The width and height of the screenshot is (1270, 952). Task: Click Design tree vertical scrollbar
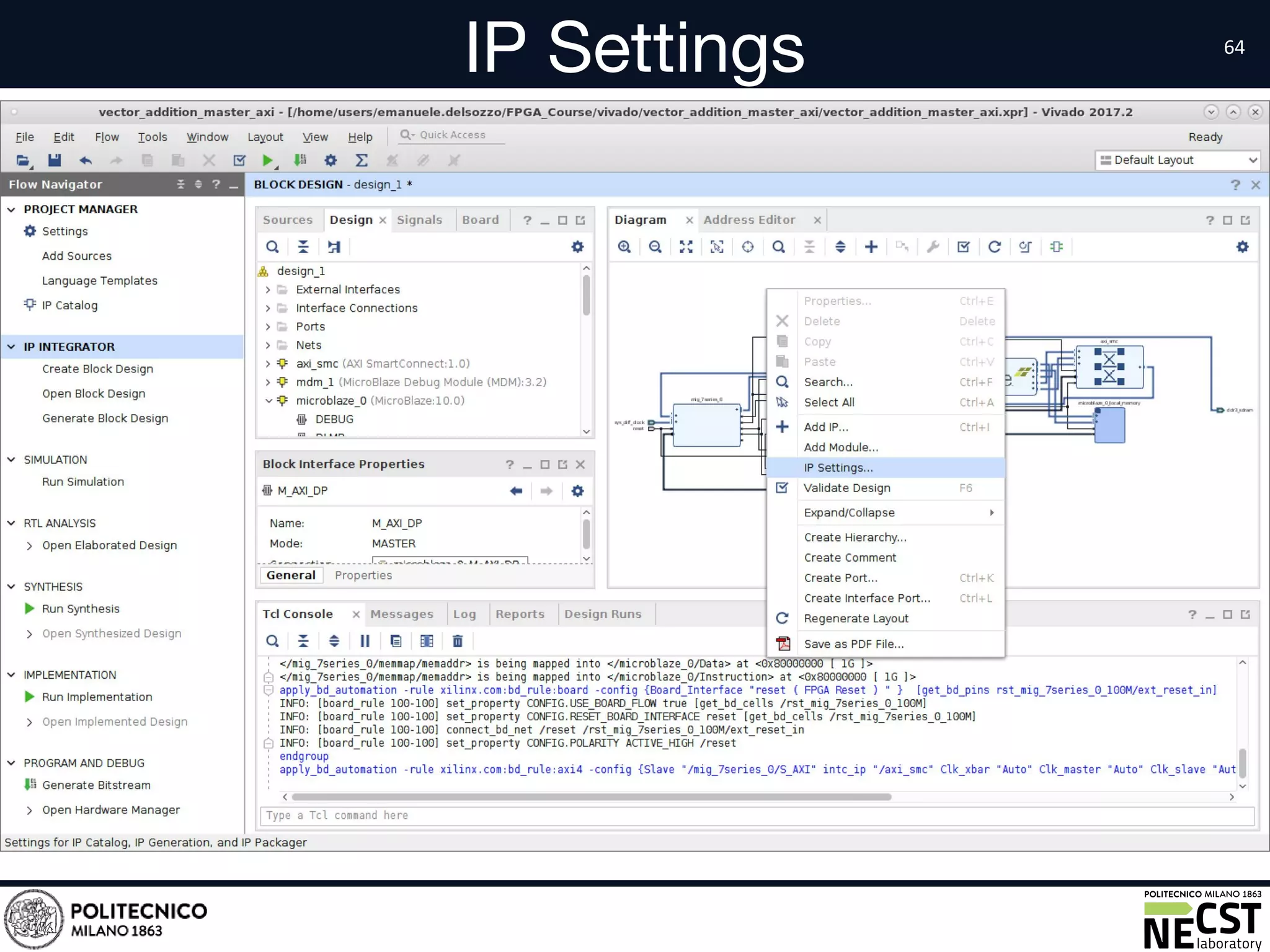pos(586,296)
